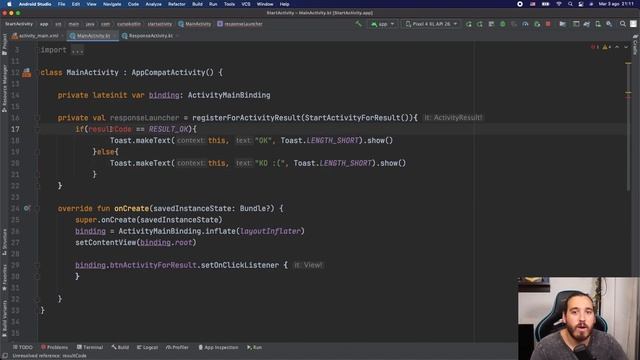Open the Profiler tool window
Screen dimensions: 640x360
point(177,347)
